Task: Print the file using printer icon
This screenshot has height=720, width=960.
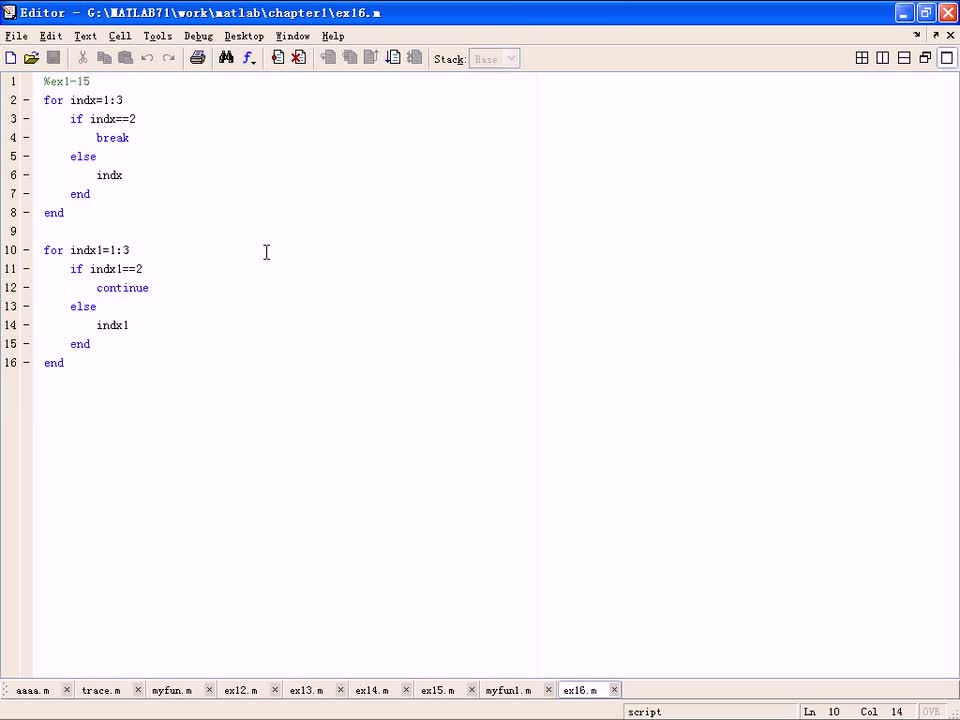Action: click(x=197, y=58)
